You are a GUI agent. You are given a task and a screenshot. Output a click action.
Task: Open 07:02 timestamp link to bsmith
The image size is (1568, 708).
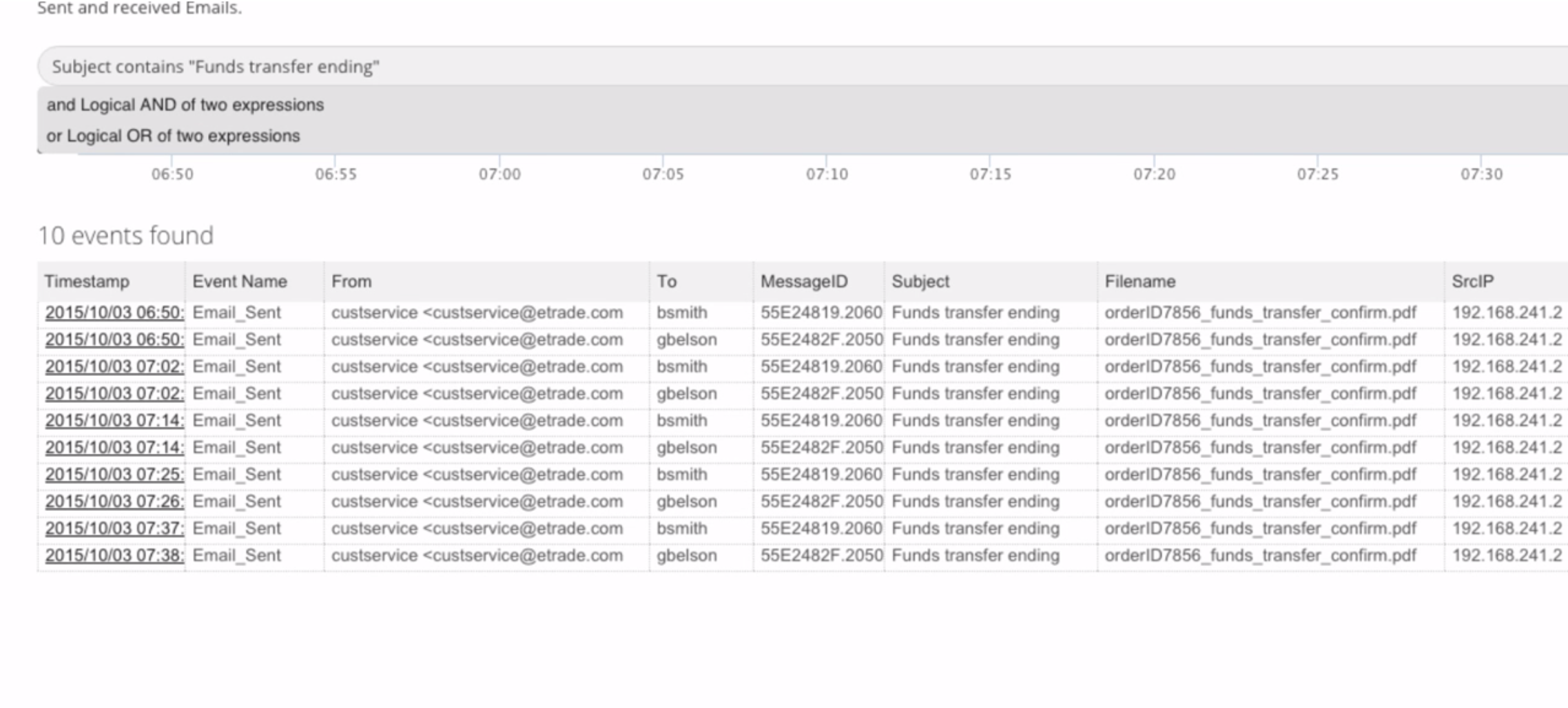click(114, 366)
